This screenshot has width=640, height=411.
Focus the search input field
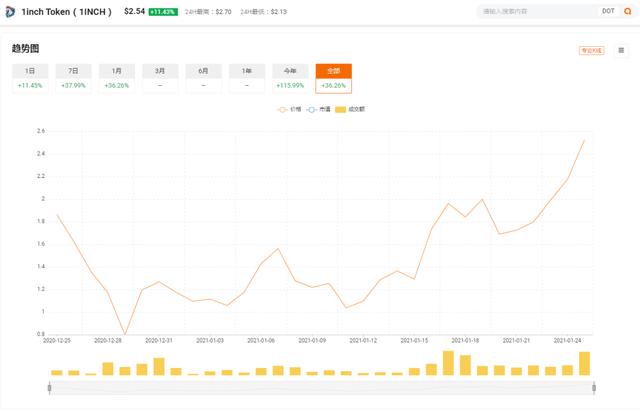tap(539, 11)
